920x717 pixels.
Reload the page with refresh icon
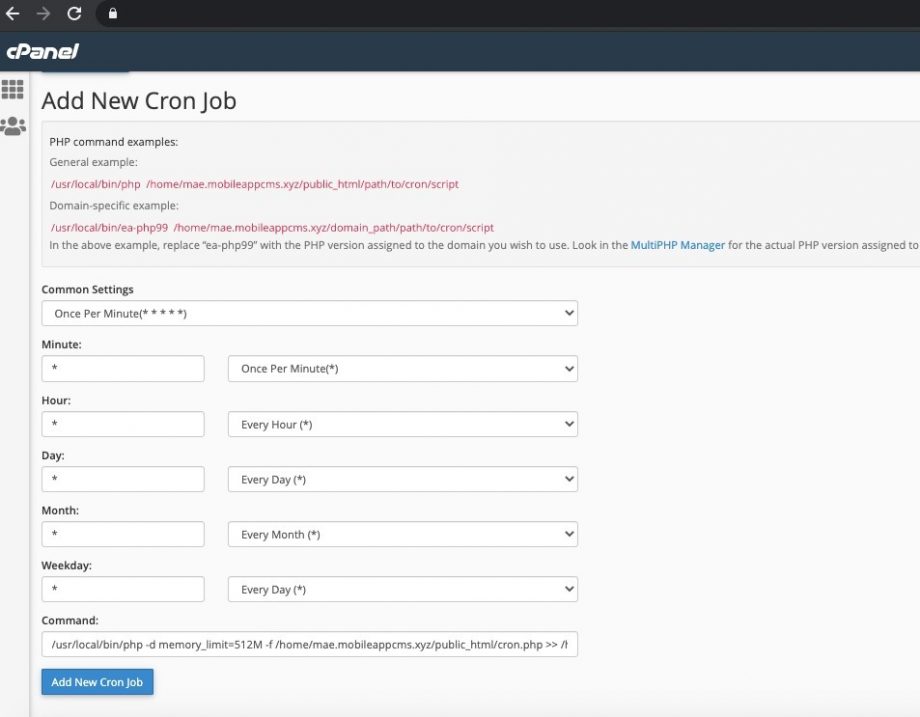pyautogui.click(x=74, y=14)
